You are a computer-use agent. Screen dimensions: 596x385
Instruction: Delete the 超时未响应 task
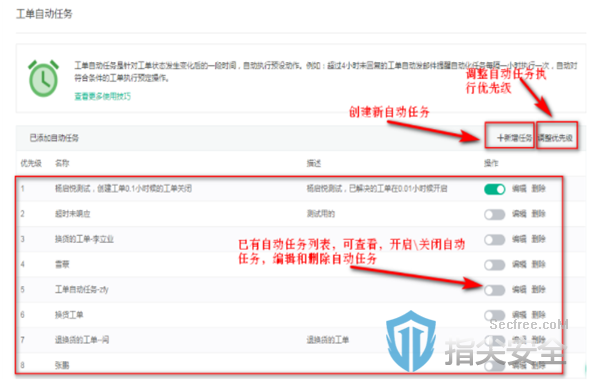538,214
